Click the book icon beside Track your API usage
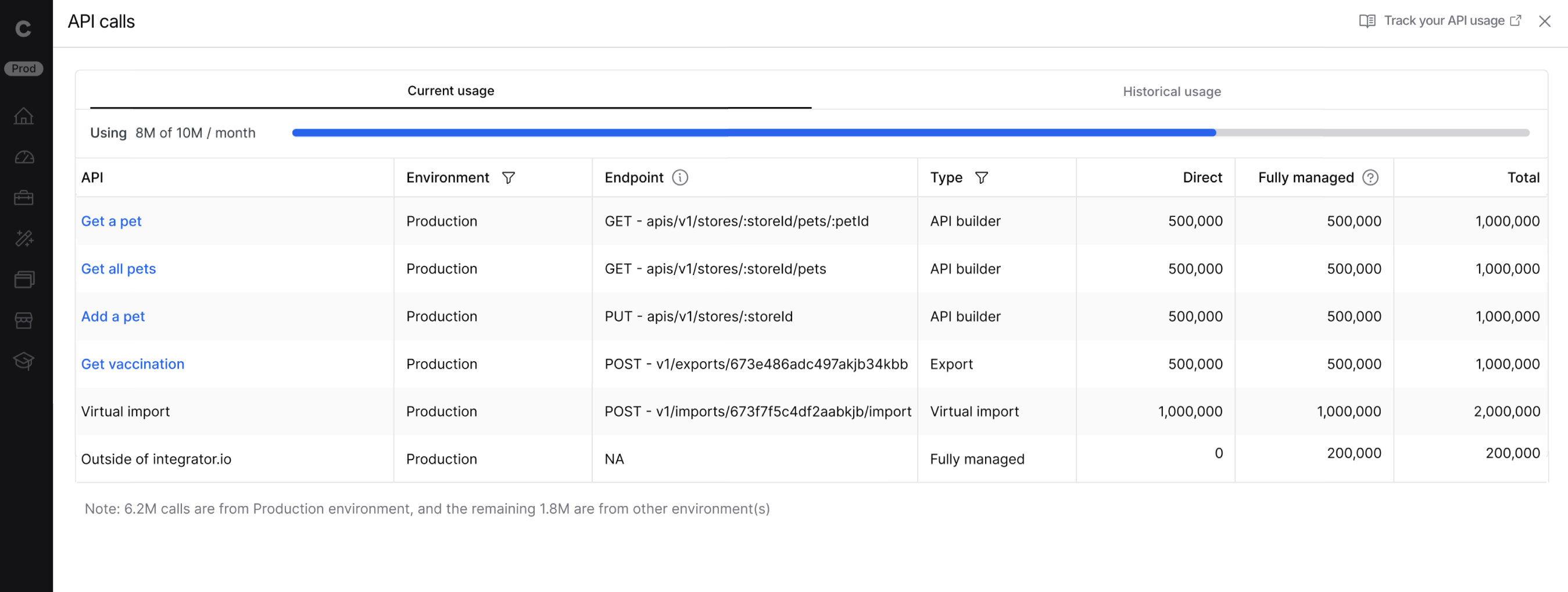The height and width of the screenshot is (592, 1568). 1367,21
